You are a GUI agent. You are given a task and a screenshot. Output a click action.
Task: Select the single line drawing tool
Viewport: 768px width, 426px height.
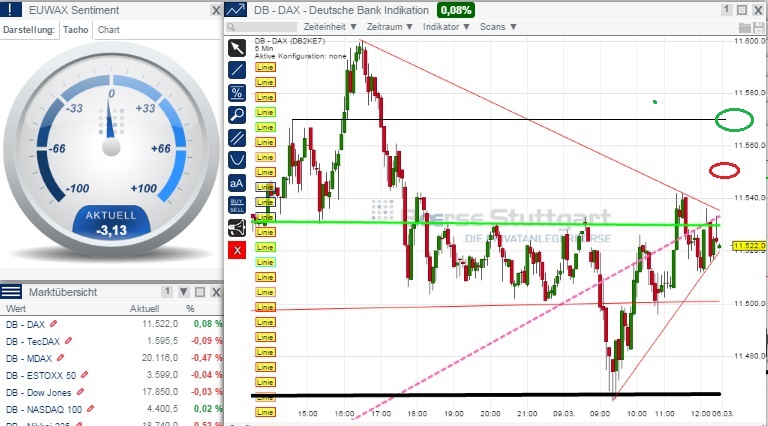click(x=237, y=70)
